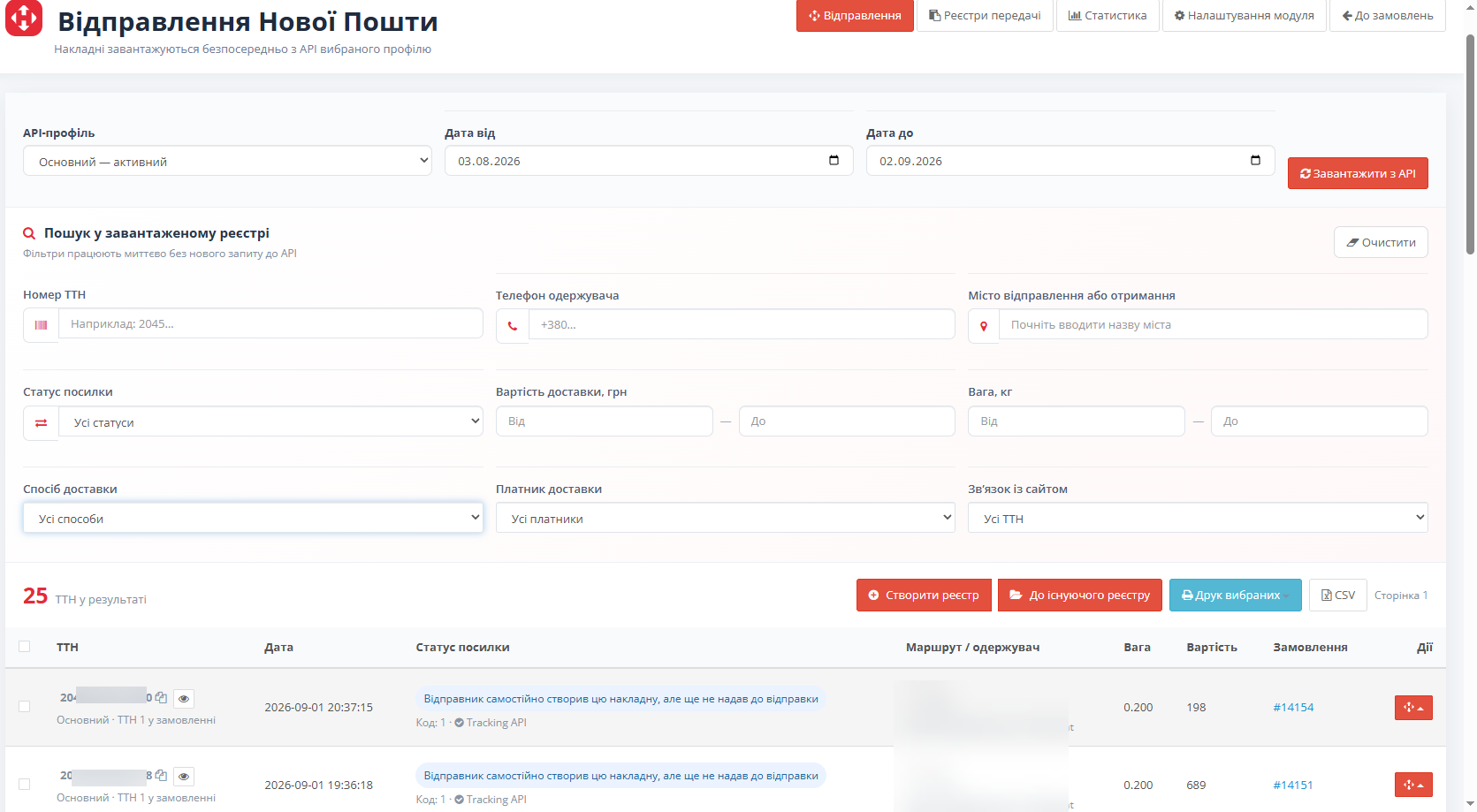1477x812 pixels.
Task: Focus the Телефон одержувача input
Action: click(742, 324)
